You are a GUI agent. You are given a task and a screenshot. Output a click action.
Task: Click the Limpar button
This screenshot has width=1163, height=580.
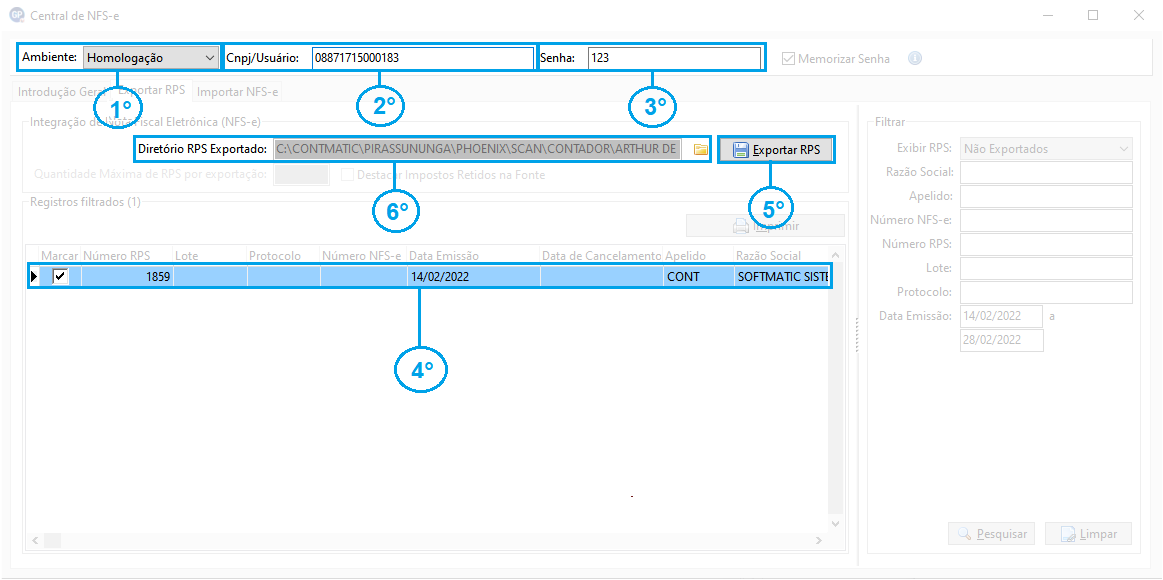[x=1089, y=534]
